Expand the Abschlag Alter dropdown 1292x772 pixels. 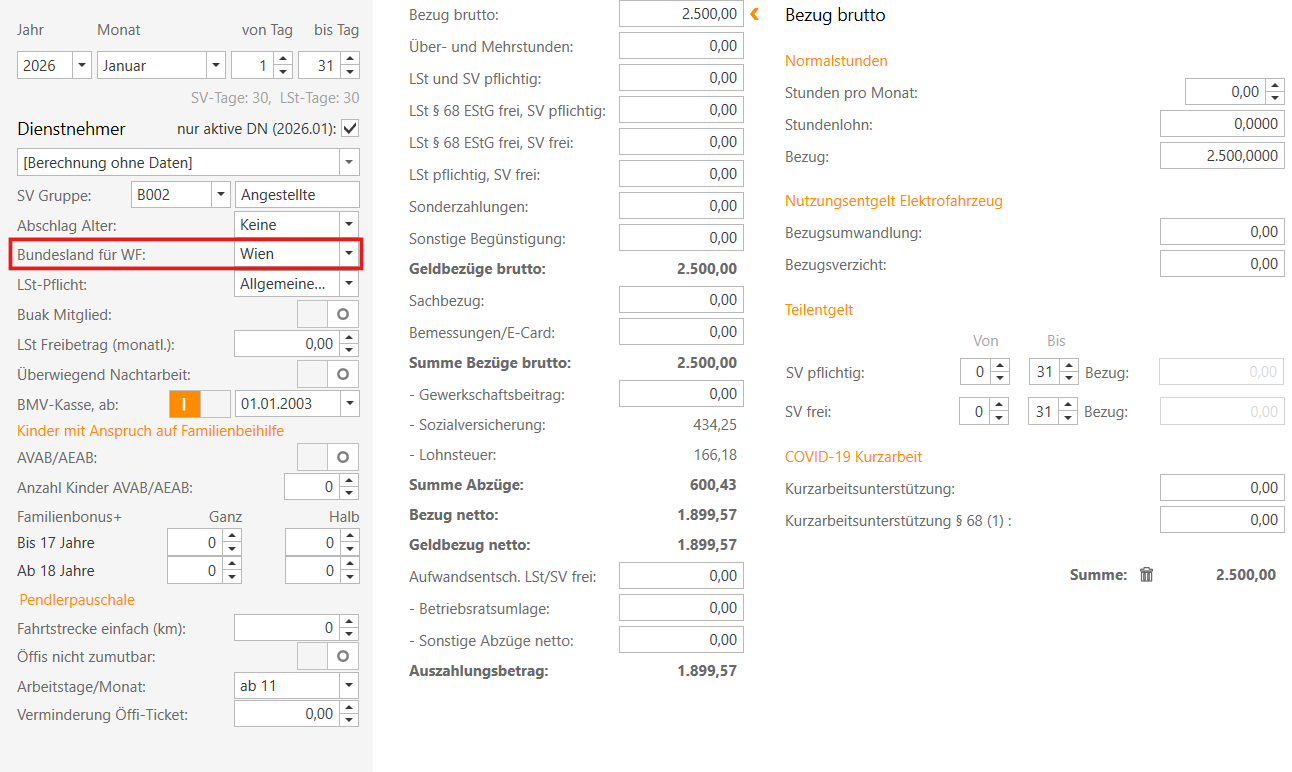coord(348,224)
